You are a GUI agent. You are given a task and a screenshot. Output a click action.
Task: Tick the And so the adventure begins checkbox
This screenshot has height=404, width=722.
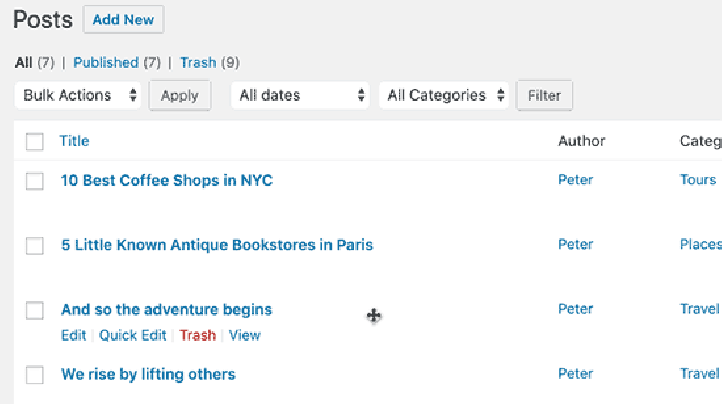tap(35, 310)
